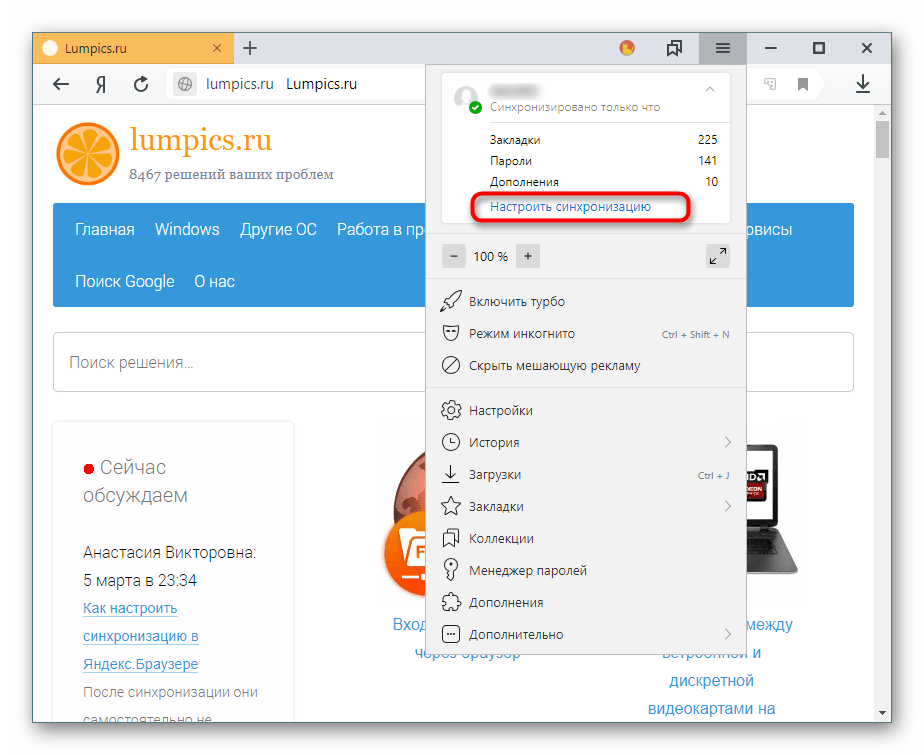Image resolution: width=924 pixels, height=755 pixels.
Task: Turn on incognito mode
Action: tap(521, 334)
